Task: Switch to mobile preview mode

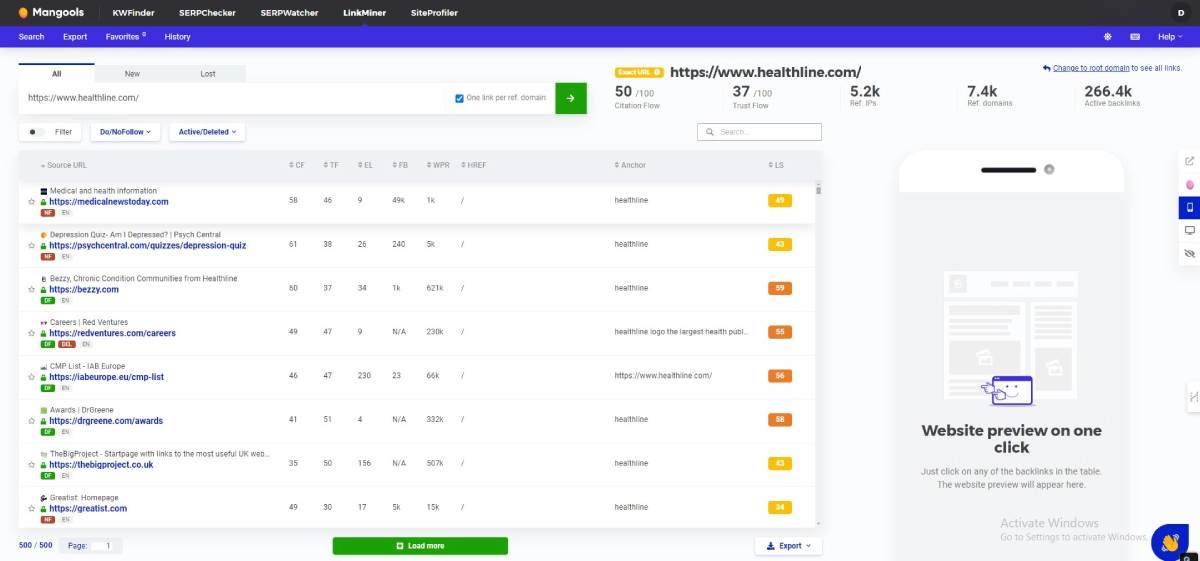Action: (x=1189, y=208)
